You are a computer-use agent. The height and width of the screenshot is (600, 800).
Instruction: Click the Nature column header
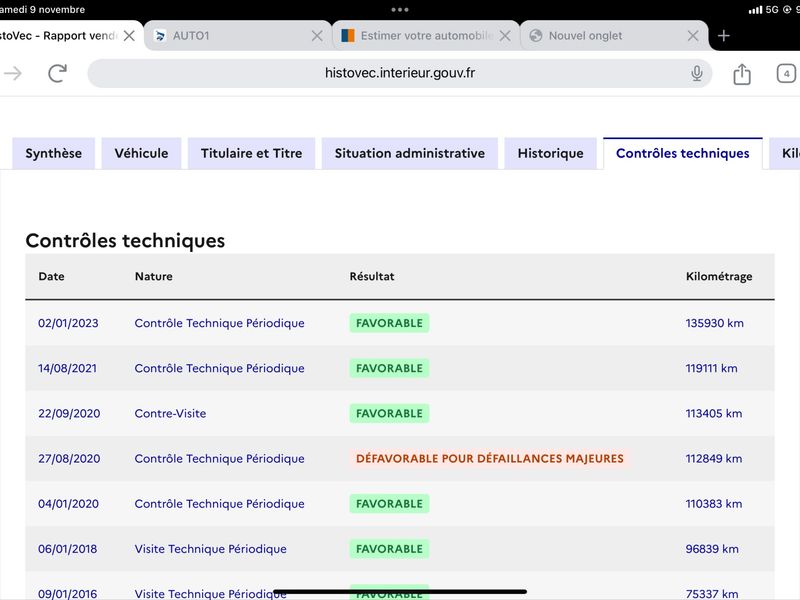(x=154, y=277)
